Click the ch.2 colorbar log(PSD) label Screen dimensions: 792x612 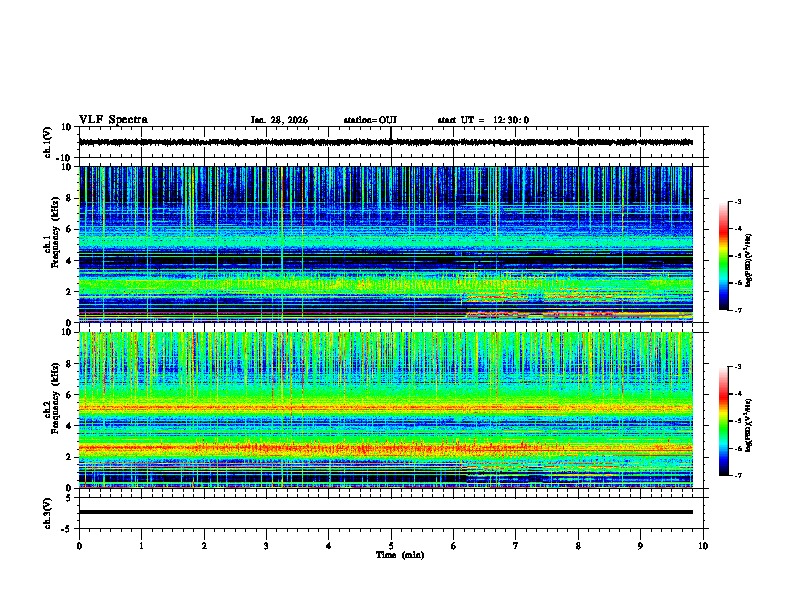pos(749,425)
